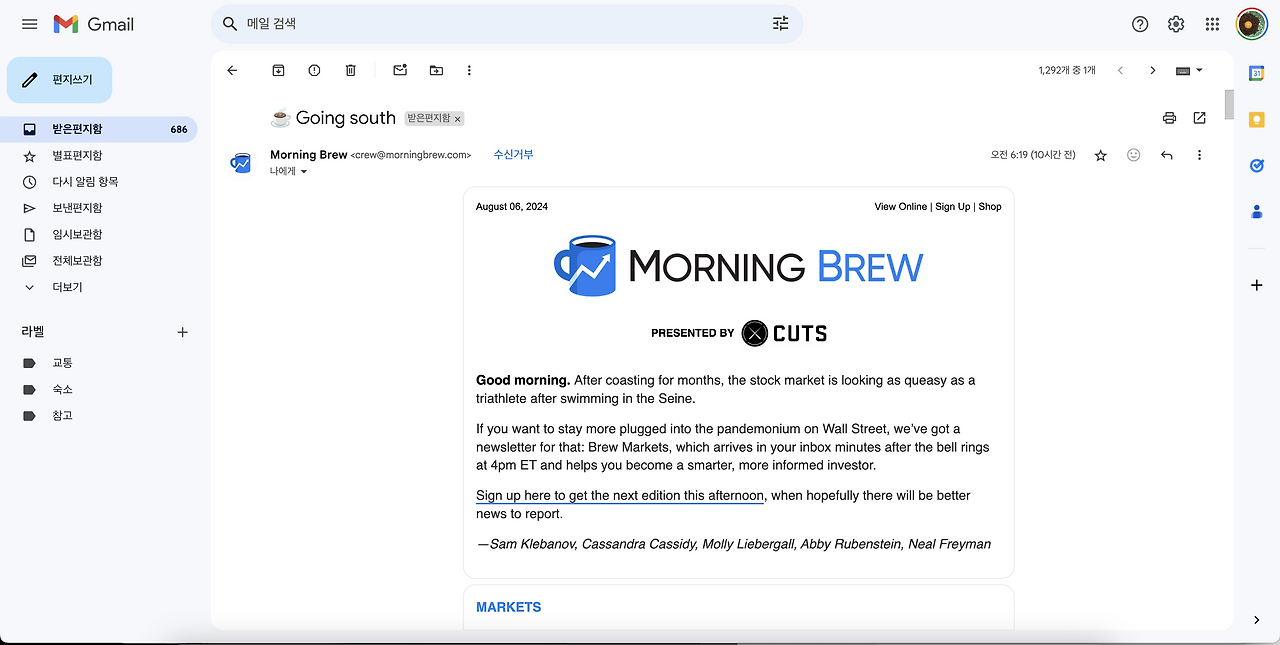
Task: Add emoji reaction to the message
Action: (x=1133, y=155)
